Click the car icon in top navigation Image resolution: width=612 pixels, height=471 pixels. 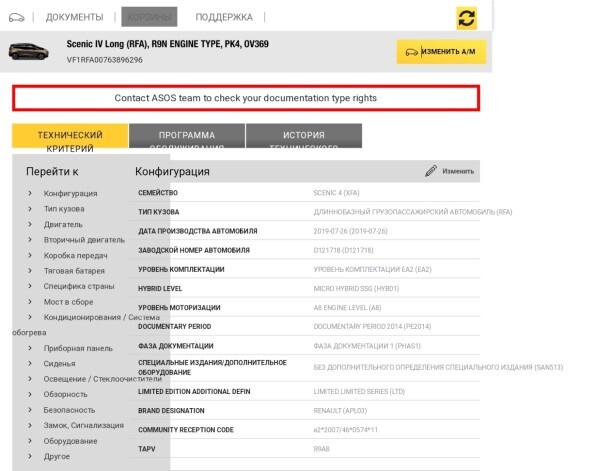pyautogui.click(x=16, y=18)
